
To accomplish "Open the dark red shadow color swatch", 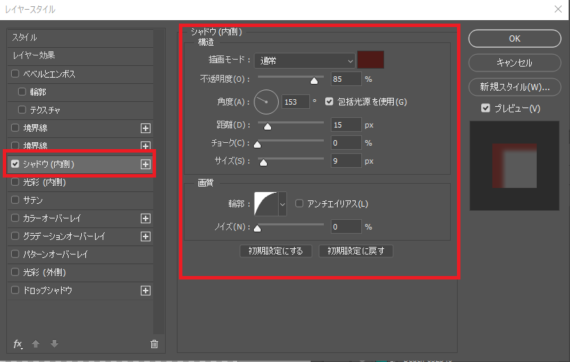I will [370, 60].
